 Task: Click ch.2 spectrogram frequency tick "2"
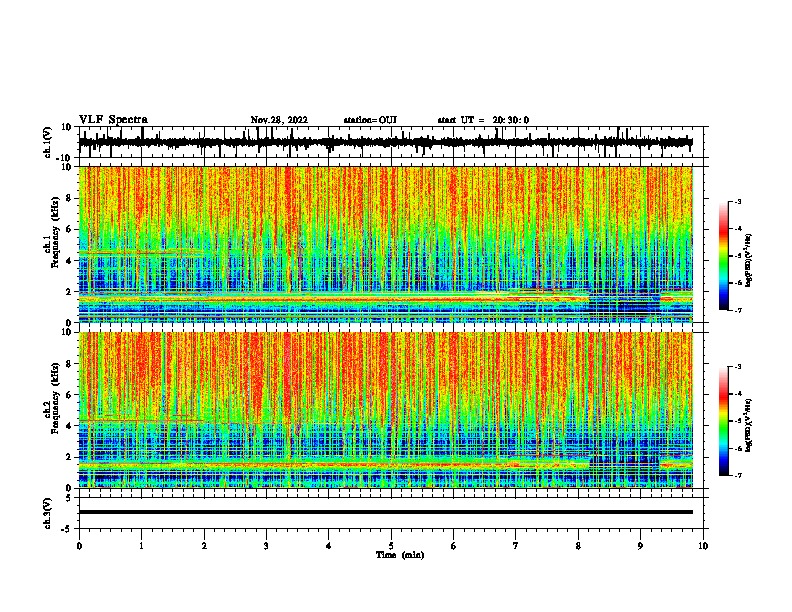[69, 457]
